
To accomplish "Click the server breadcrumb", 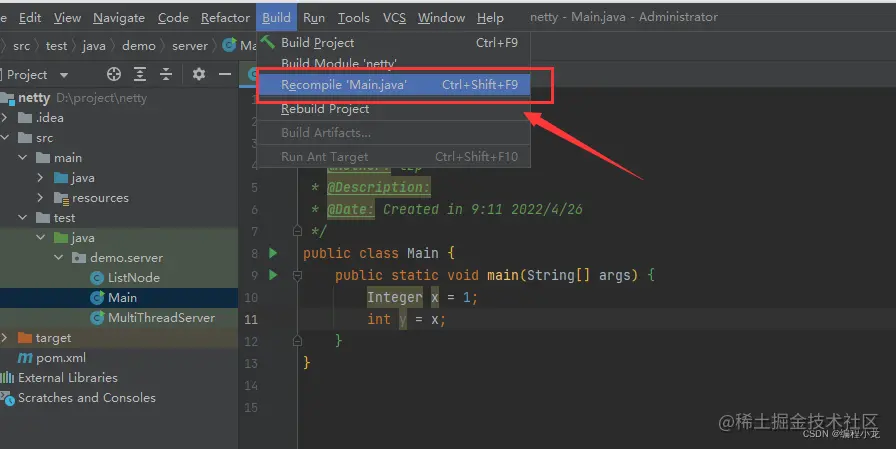I will (x=190, y=46).
